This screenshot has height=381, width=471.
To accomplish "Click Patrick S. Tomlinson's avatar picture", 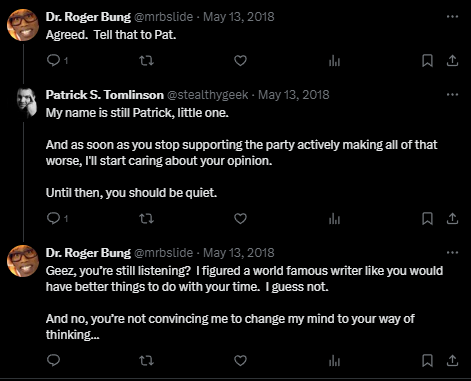I will (x=27, y=103).
